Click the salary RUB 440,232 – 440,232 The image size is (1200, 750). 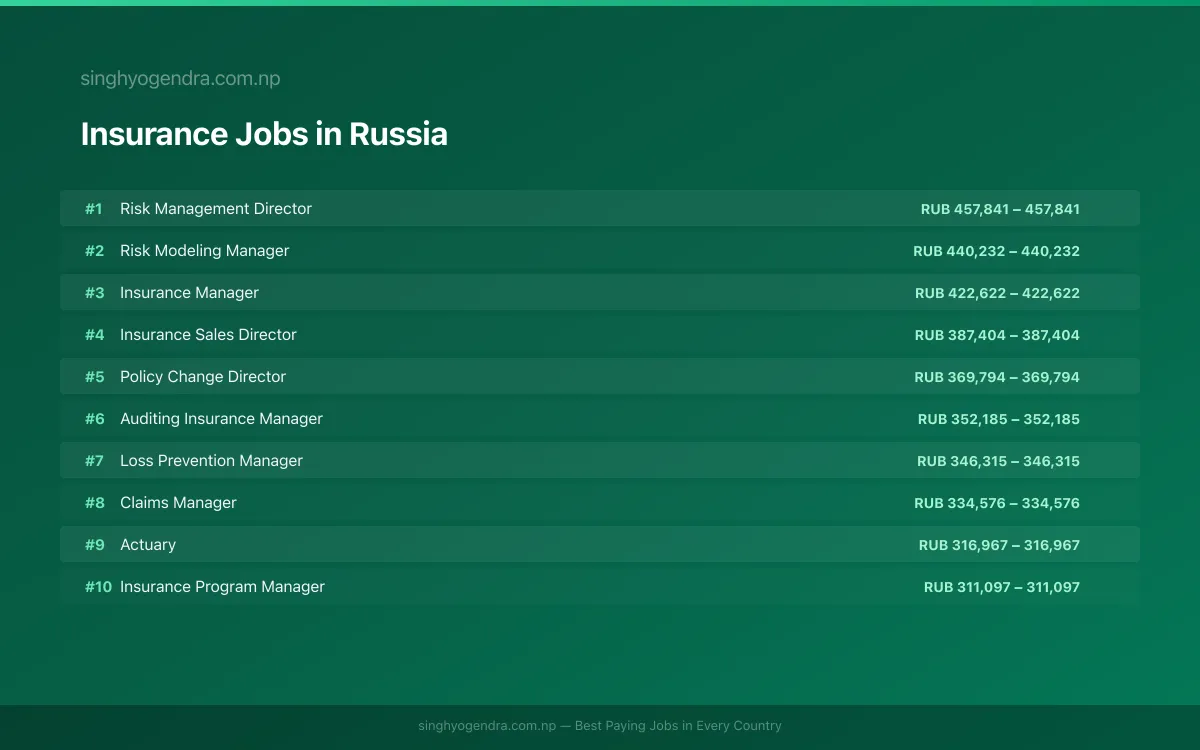[996, 251]
